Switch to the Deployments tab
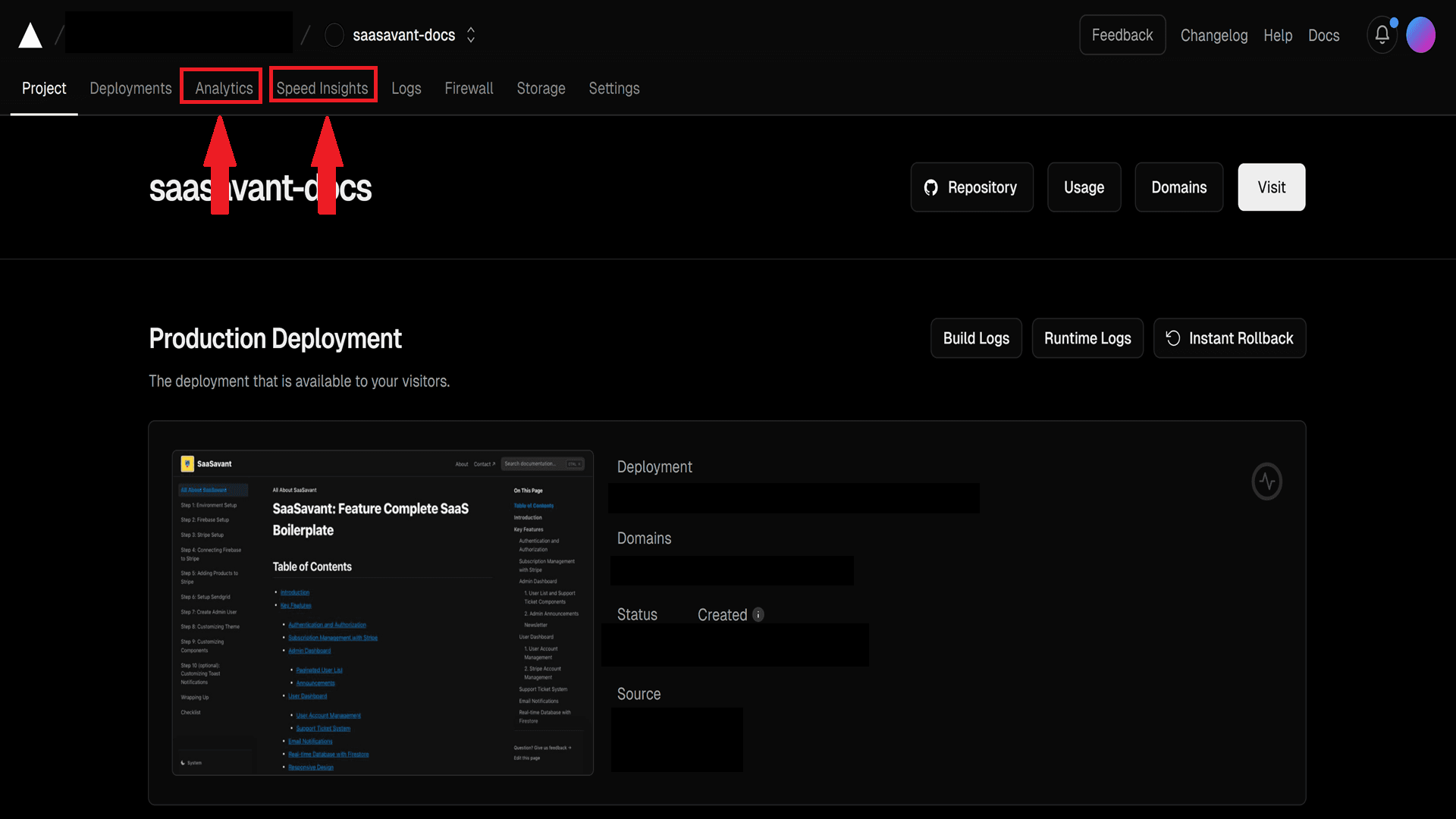The height and width of the screenshot is (819, 1456). point(130,88)
